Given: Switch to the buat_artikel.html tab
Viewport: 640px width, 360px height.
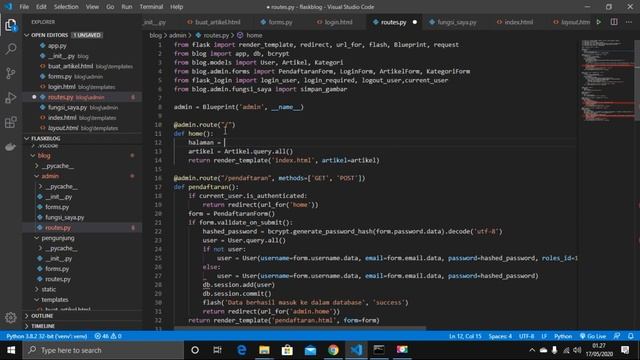Looking at the screenshot, I should 214,22.
